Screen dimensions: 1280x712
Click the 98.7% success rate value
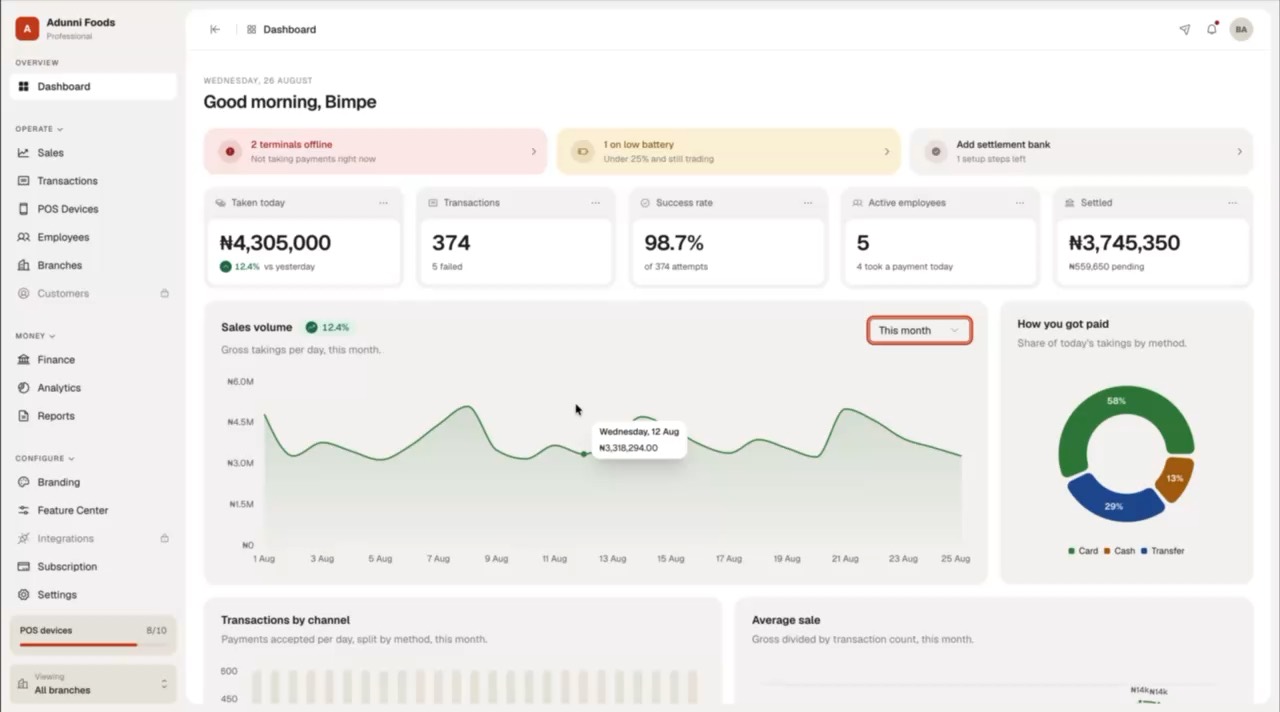(x=674, y=243)
